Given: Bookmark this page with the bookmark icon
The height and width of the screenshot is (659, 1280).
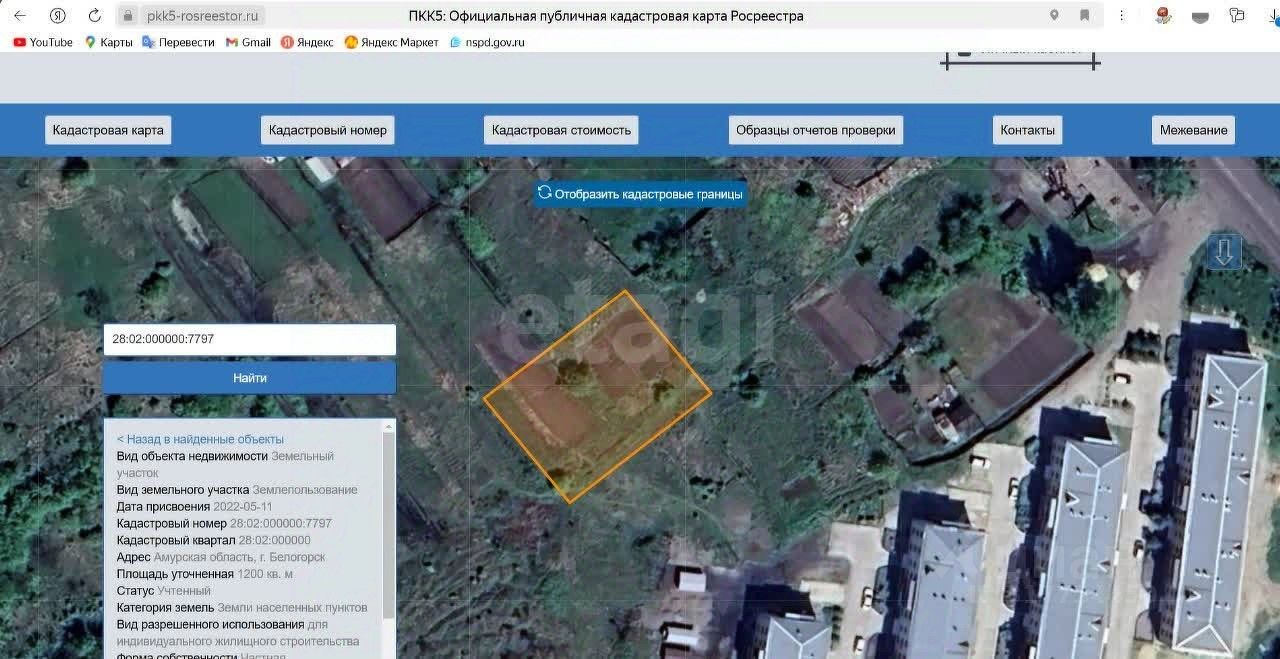Looking at the screenshot, I should click(1085, 16).
